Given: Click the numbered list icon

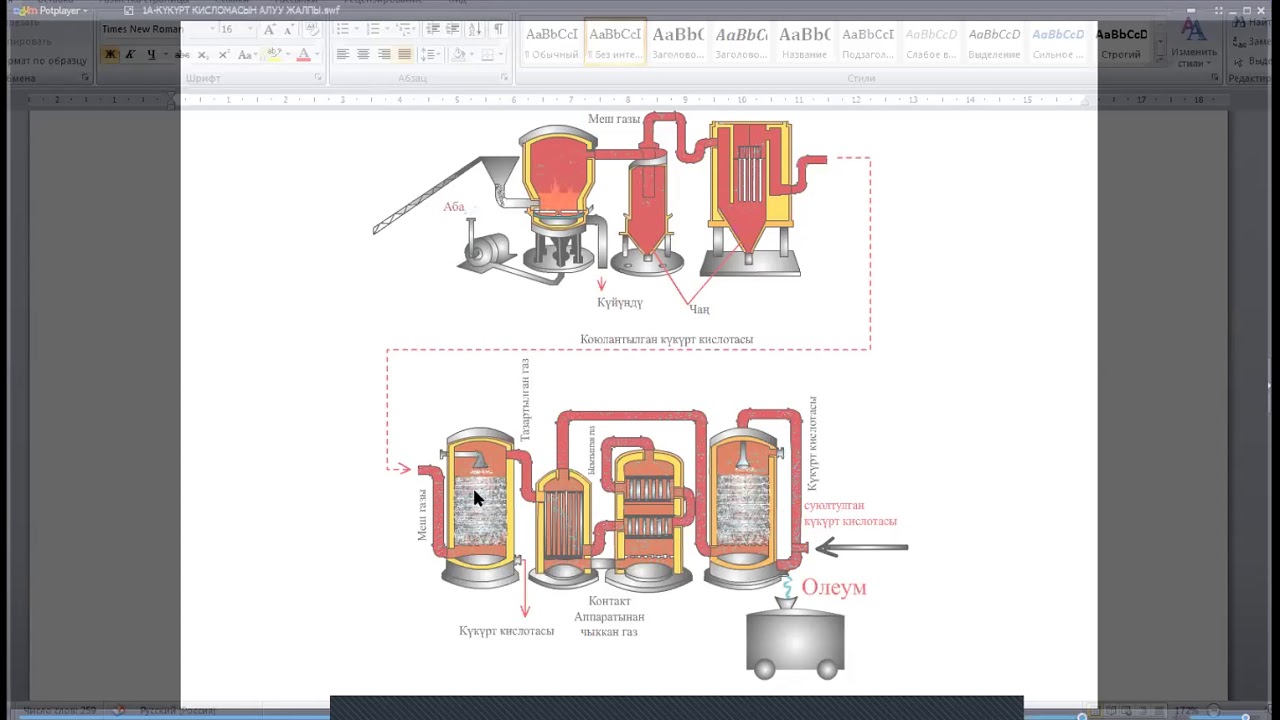Looking at the screenshot, I should [373, 29].
